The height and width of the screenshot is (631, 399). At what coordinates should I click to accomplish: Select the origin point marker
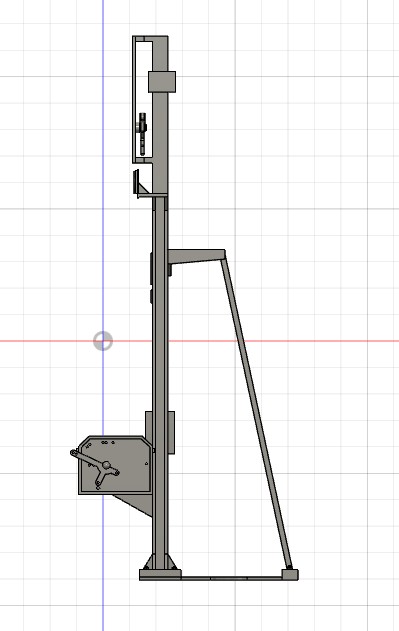click(x=103, y=341)
